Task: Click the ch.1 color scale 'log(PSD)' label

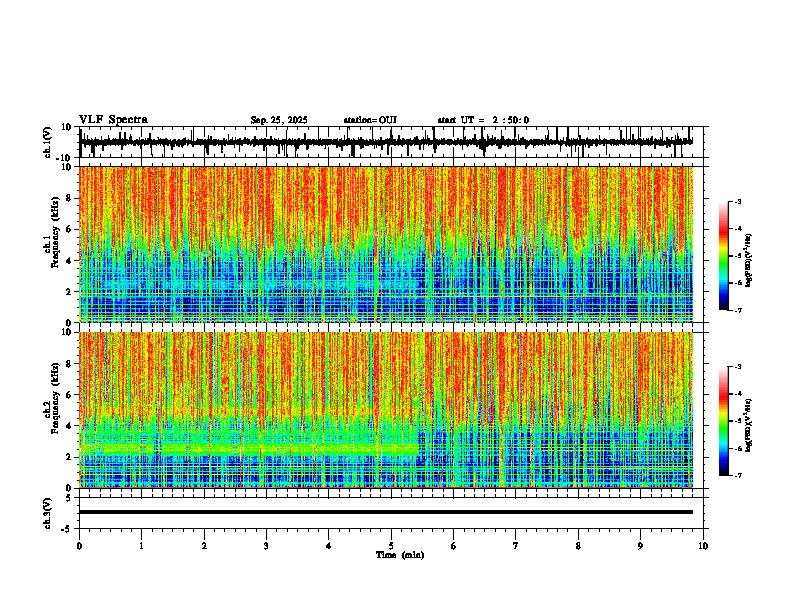Action: pyautogui.click(x=750, y=260)
